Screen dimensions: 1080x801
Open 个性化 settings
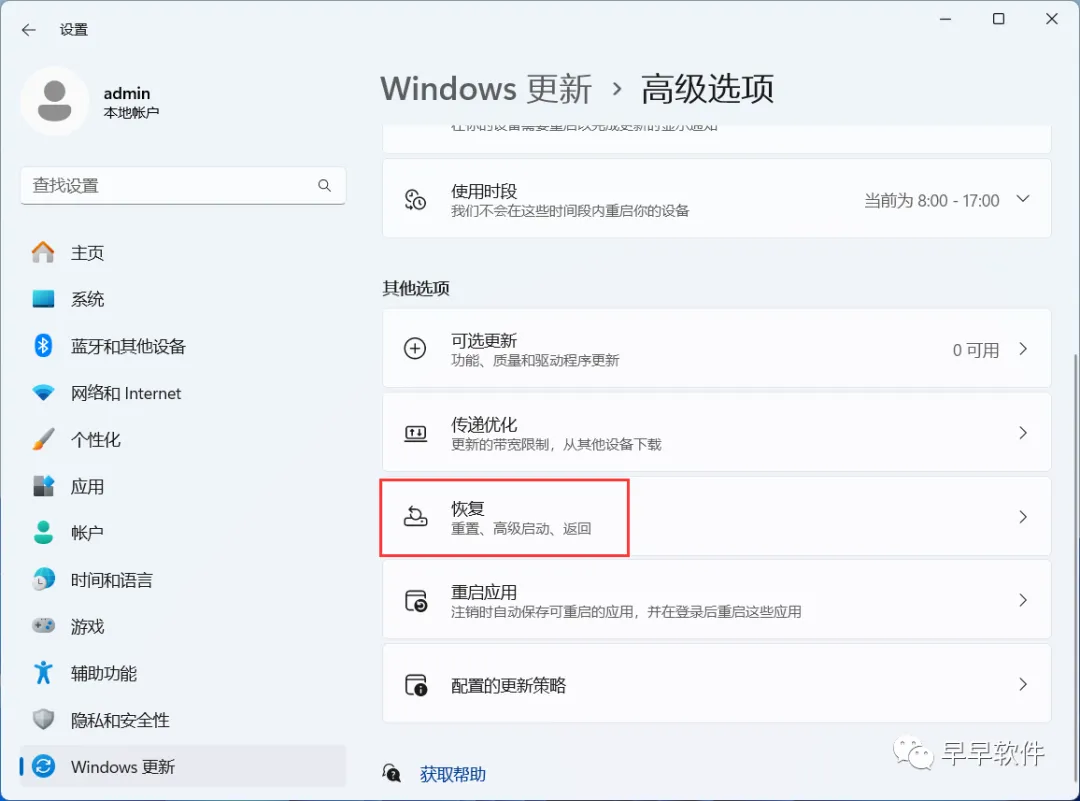(183, 439)
